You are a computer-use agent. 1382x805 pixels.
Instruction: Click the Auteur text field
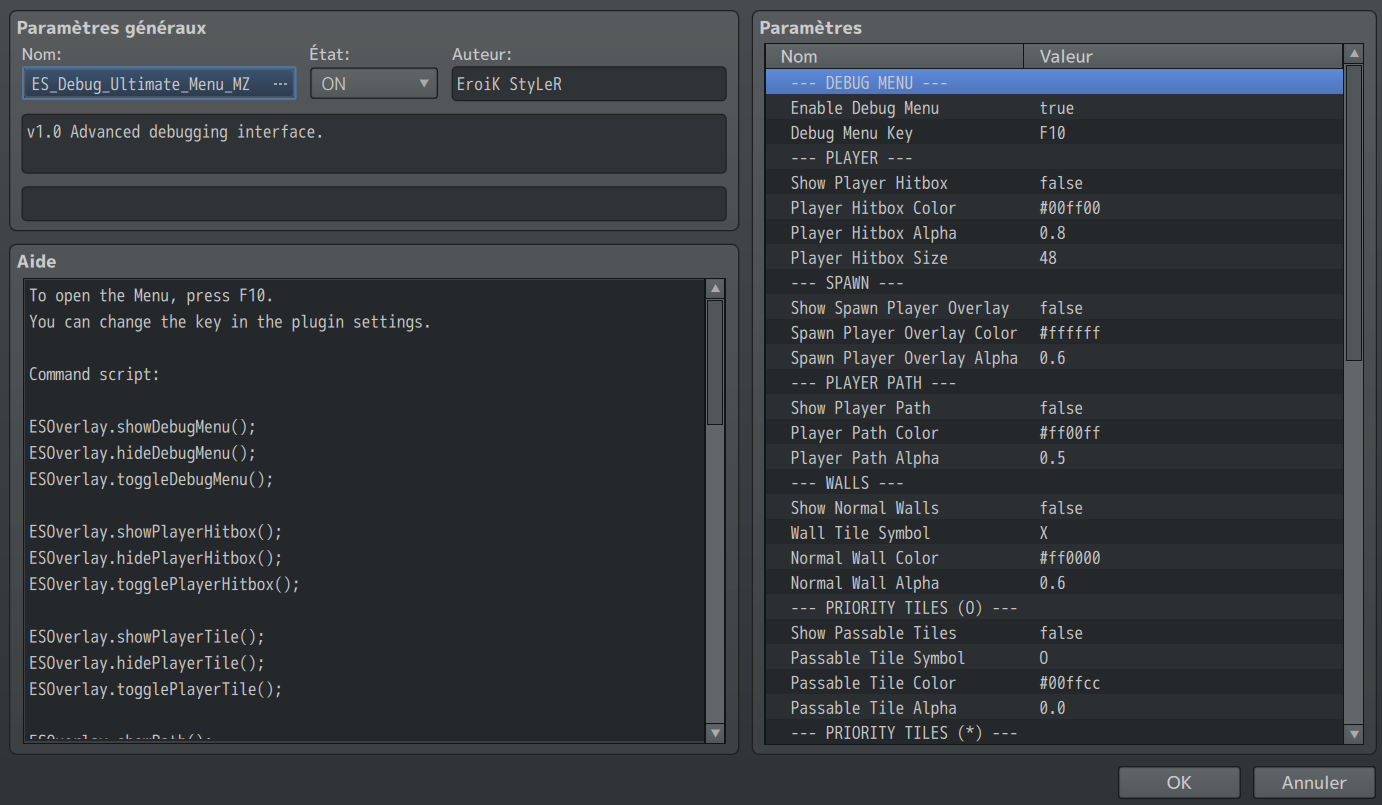(x=588, y=84)
